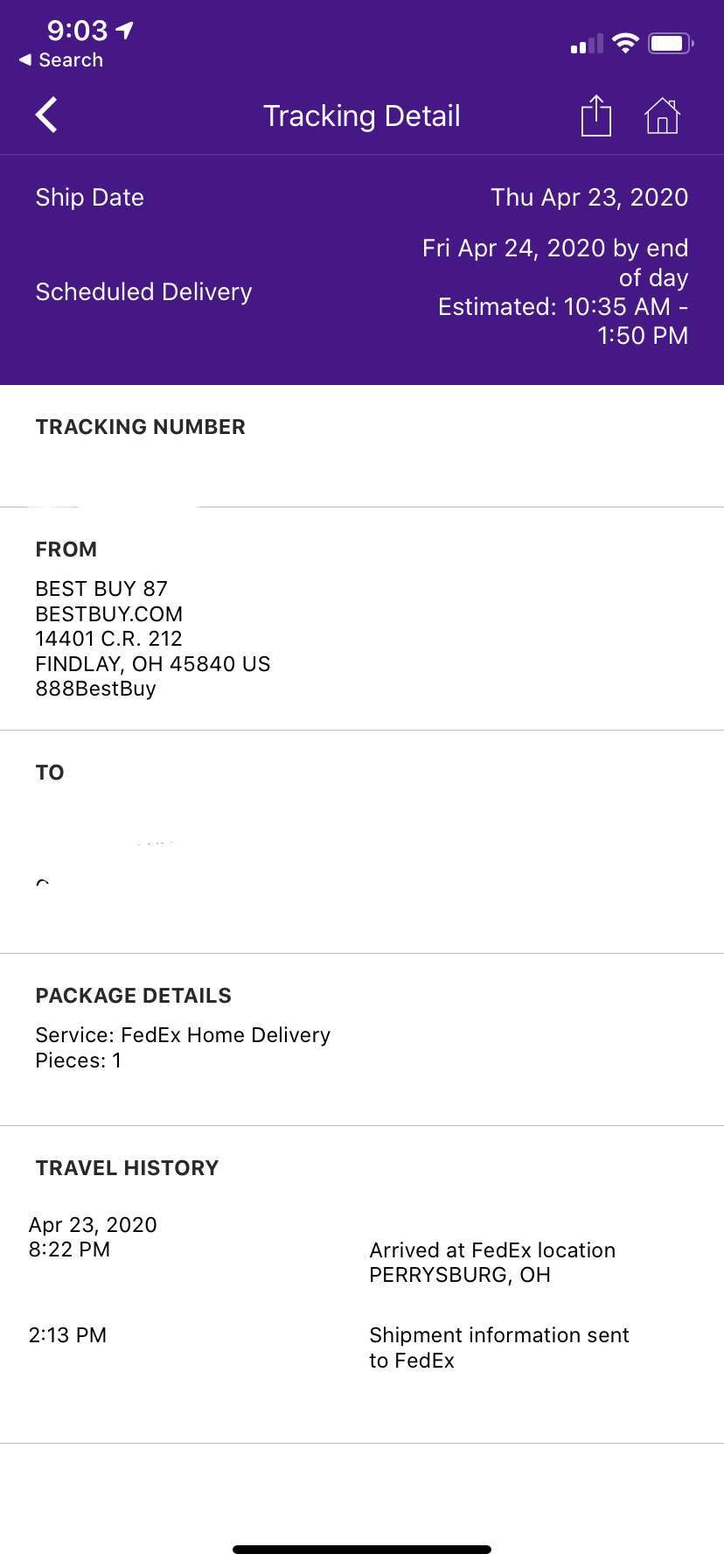Go to home via house icon
This screenshot has height=1568, width=724.
[x=663, y=115]
